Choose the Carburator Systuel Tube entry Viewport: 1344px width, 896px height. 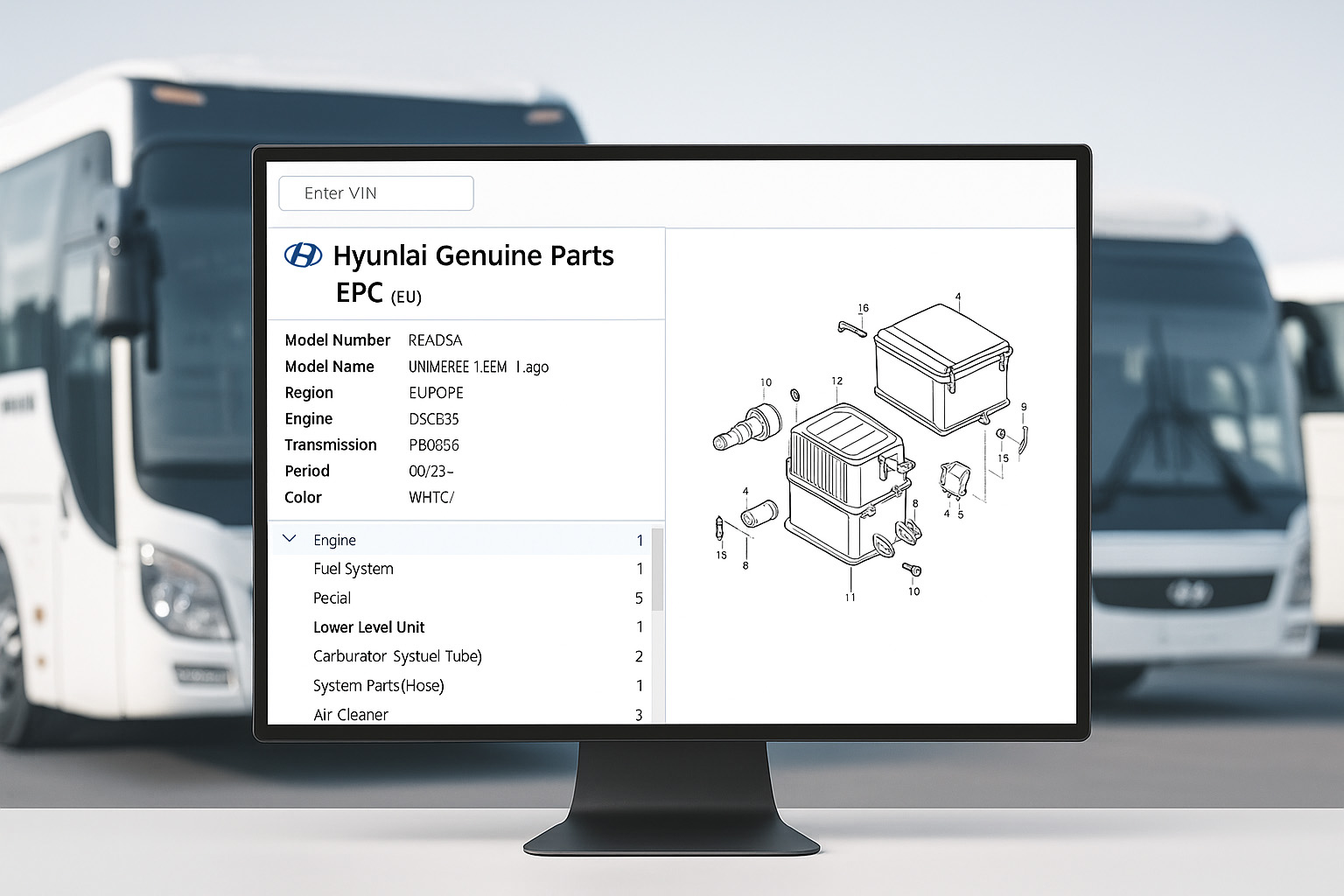tap(397, 656)
